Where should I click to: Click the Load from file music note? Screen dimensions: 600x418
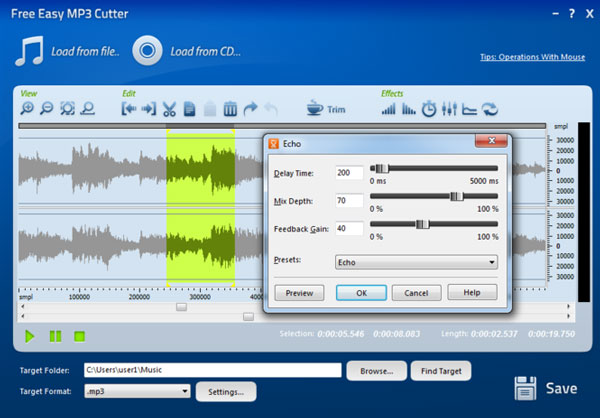[29, 51]
